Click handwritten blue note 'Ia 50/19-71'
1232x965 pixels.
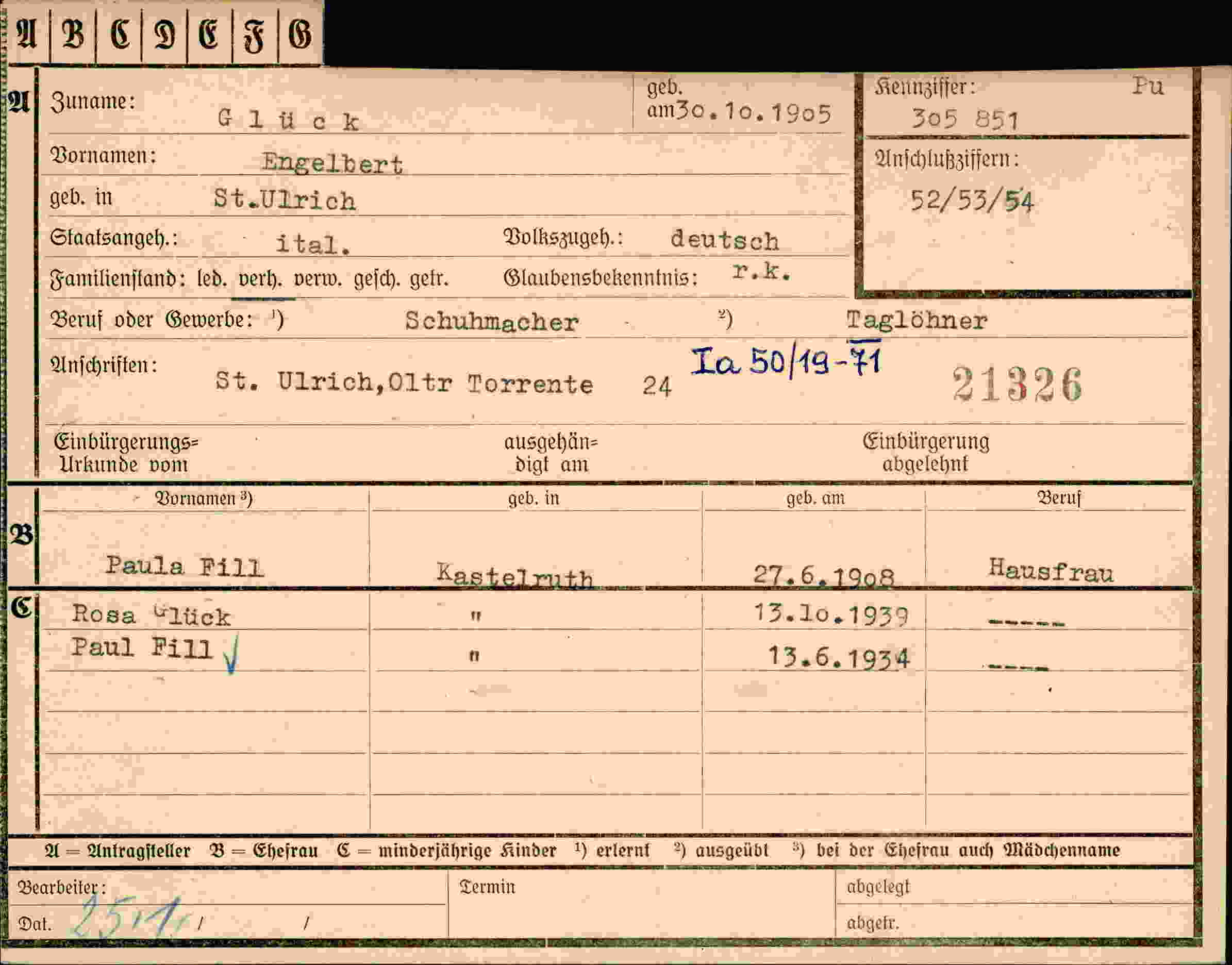[x=786, y=359]
